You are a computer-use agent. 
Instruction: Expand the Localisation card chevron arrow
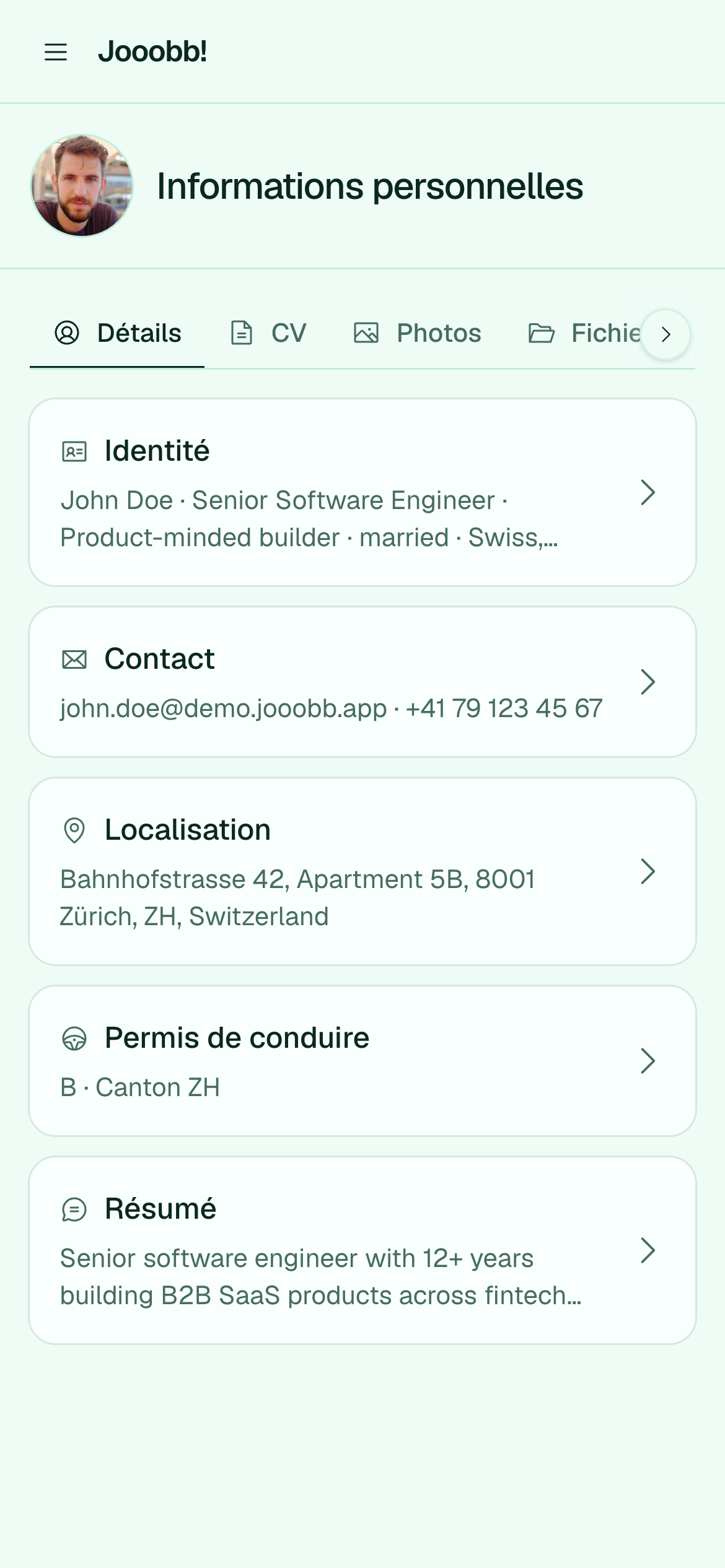648,871
